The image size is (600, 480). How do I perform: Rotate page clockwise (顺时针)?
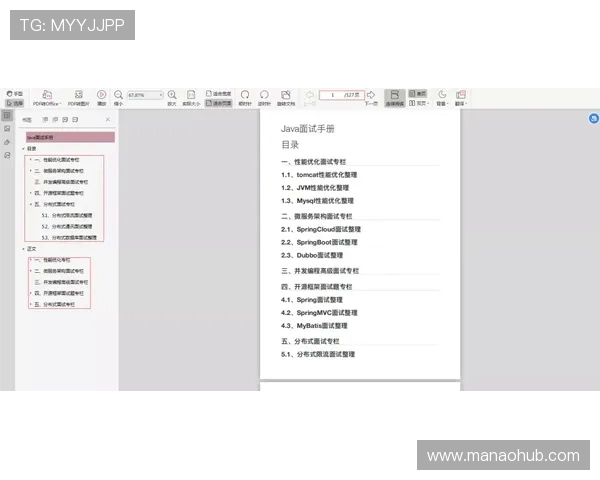click(245, 98)
